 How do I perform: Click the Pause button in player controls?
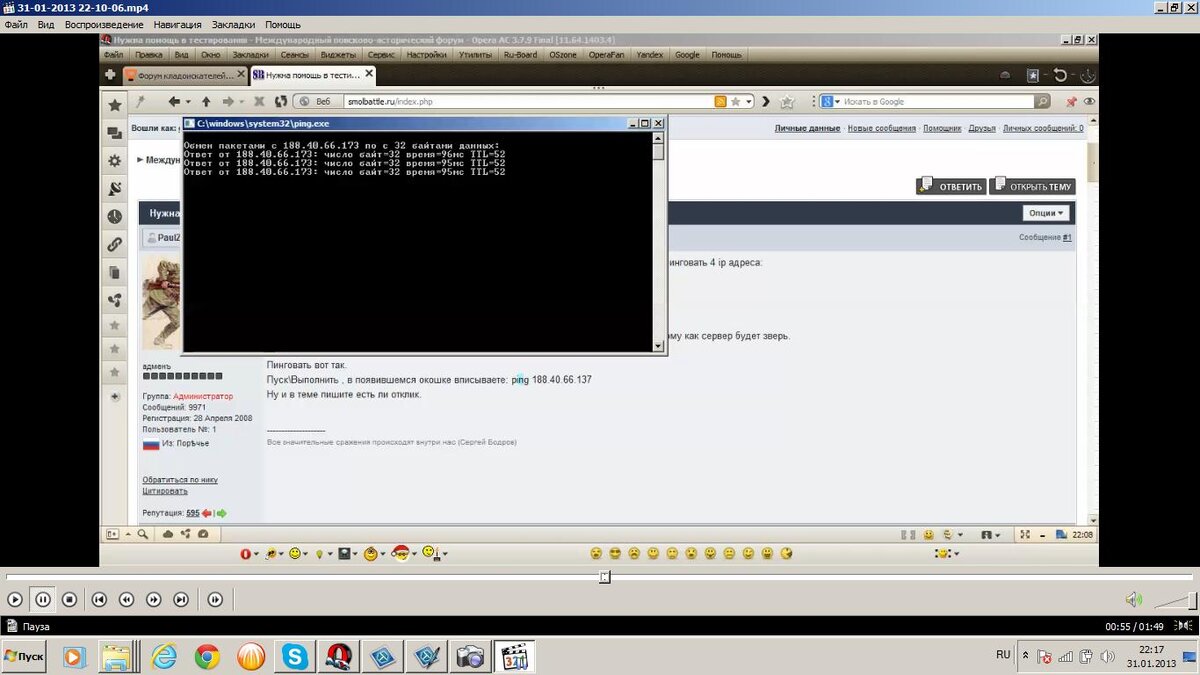coord(43,600)
